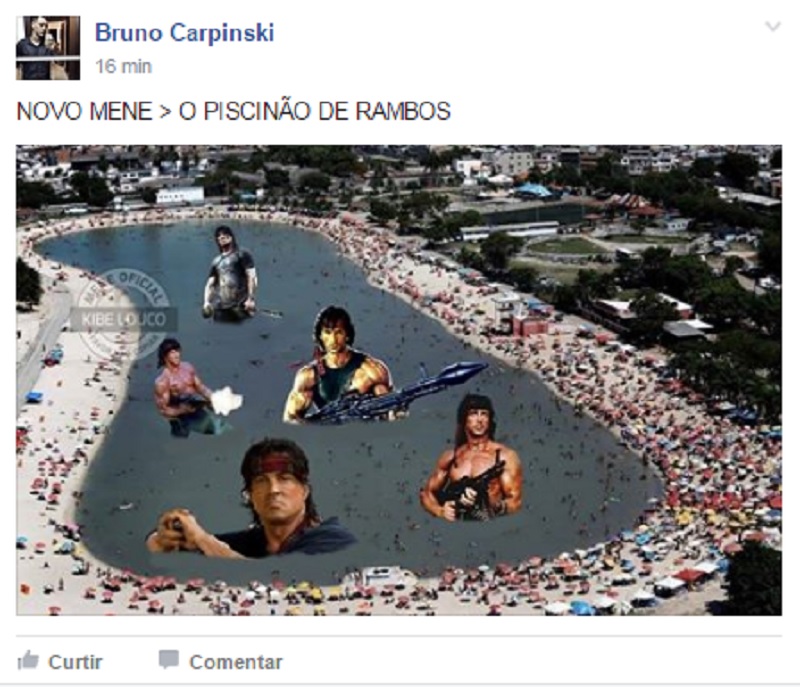Screen dimensions: 800x687
Task: Open Bruno Carpinski's profile picture
Action: coord(48,48)
